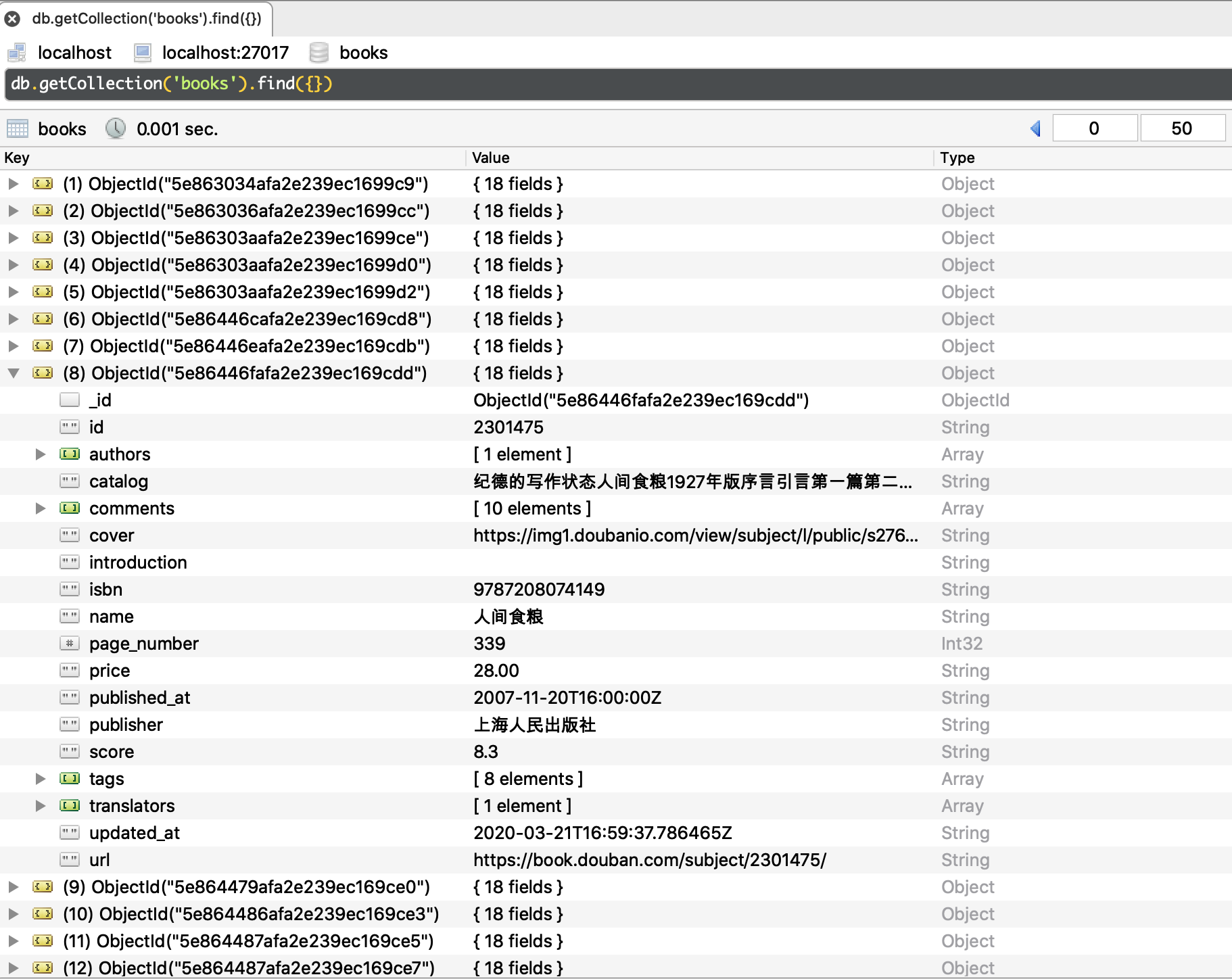Screen dimensions: 1232x979
Task: Expand the translators array
Action: [41, 806]
